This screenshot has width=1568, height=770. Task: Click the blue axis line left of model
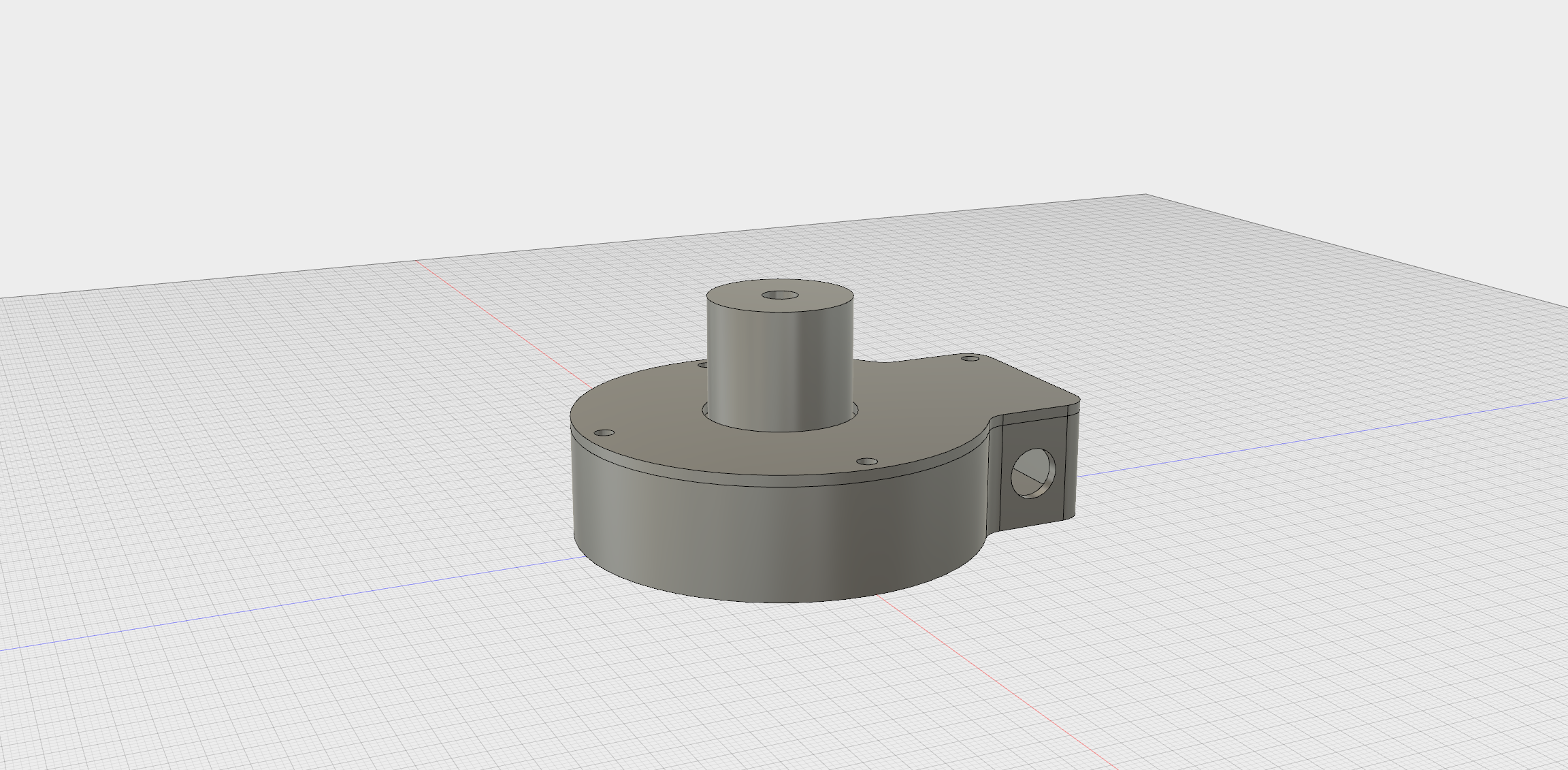point(272,606)
